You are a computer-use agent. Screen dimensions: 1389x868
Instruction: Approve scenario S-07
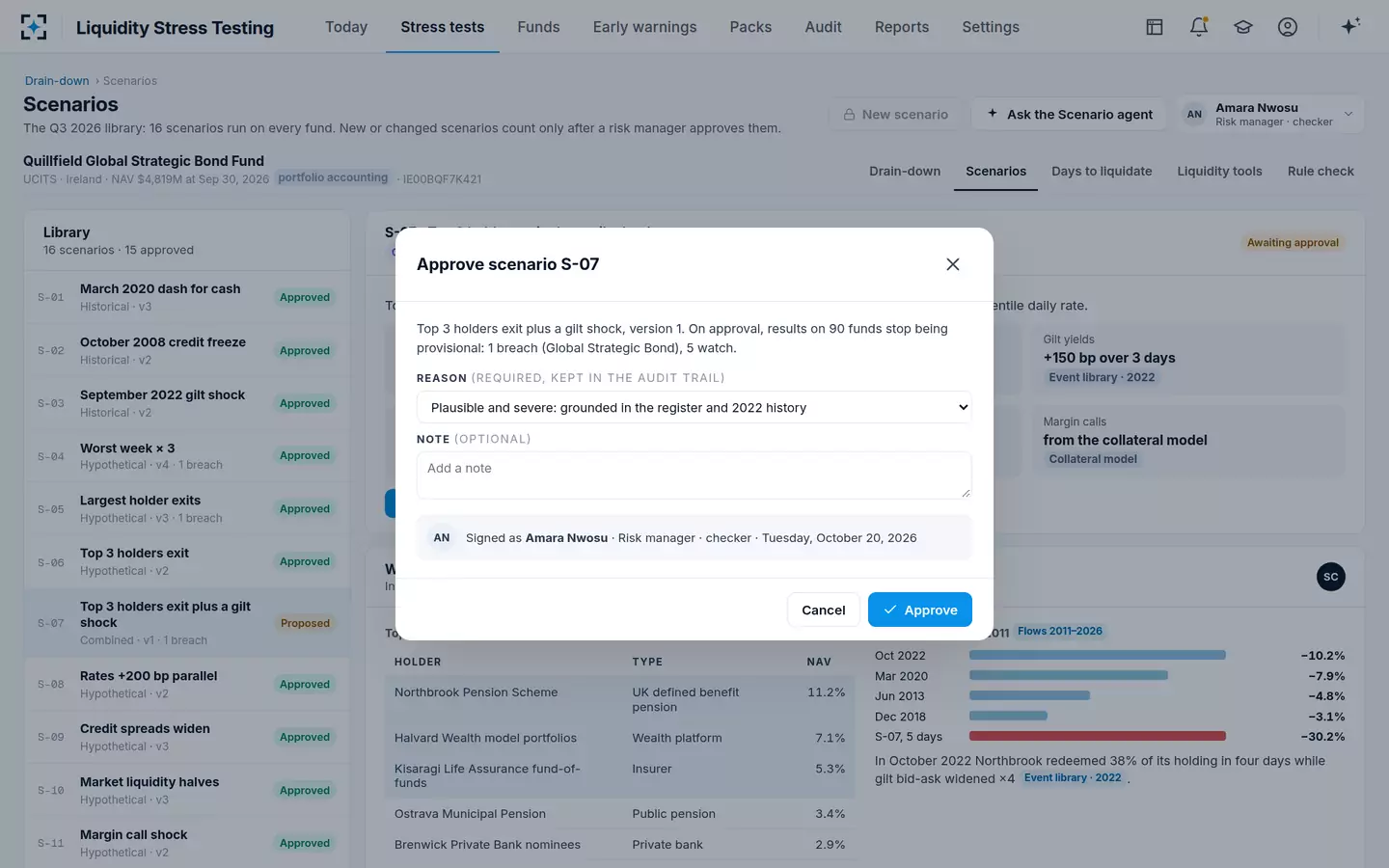click(x=920, y=610)
